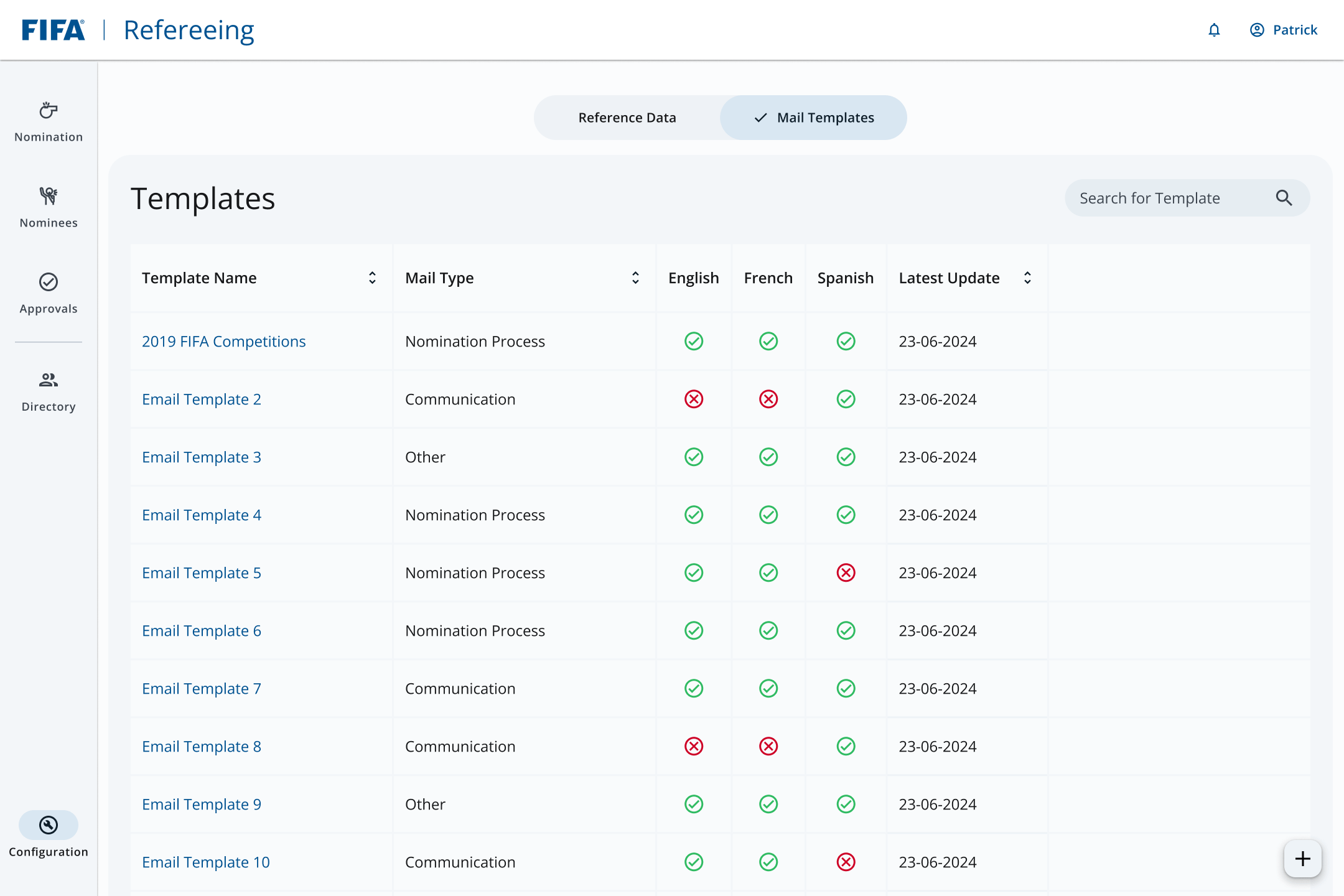Click the add template plus button
Image resolution: width=1344 pixels, height=896 pixels.
(1302, 859)
